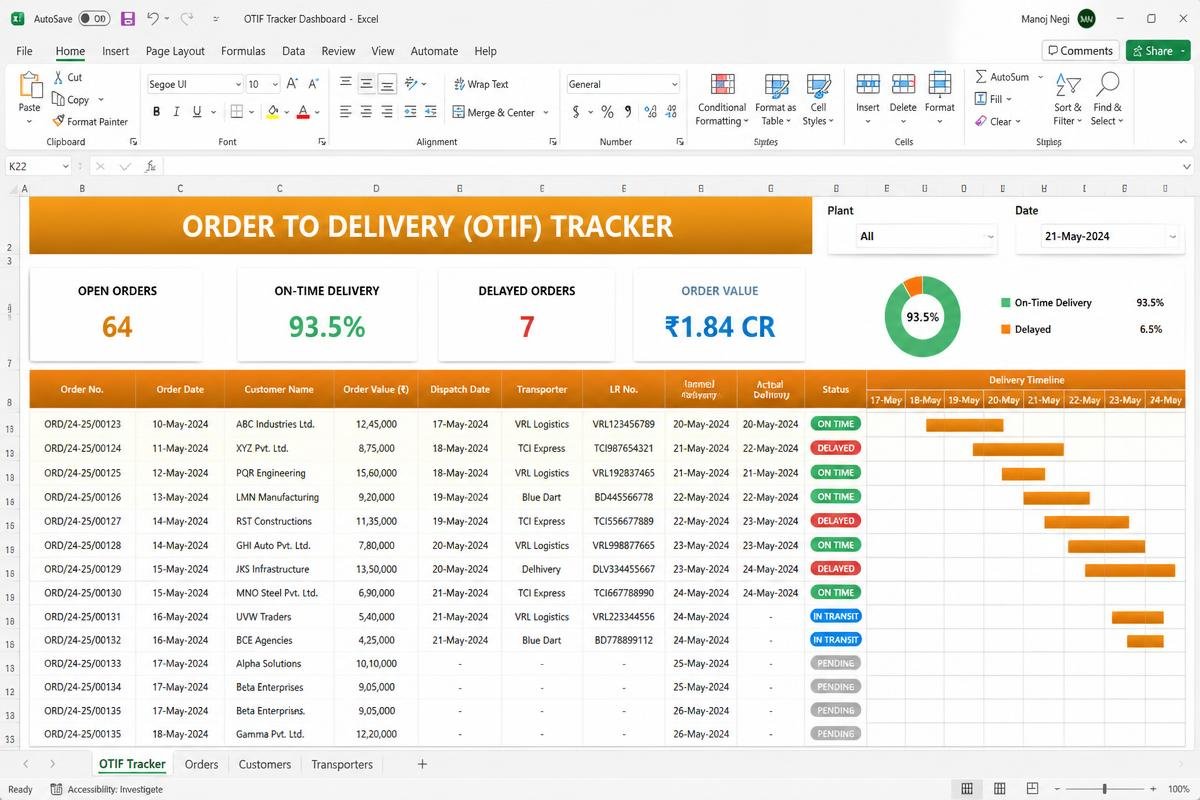Click the Comments button
This screenshot has width=1200, height=800.
click(1080, 51)
